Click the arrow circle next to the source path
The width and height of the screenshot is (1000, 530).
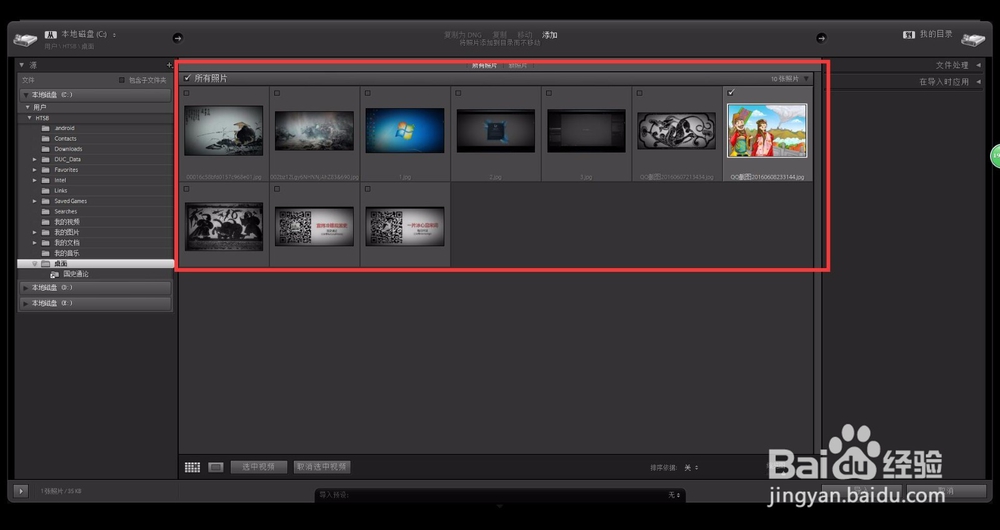177,38
